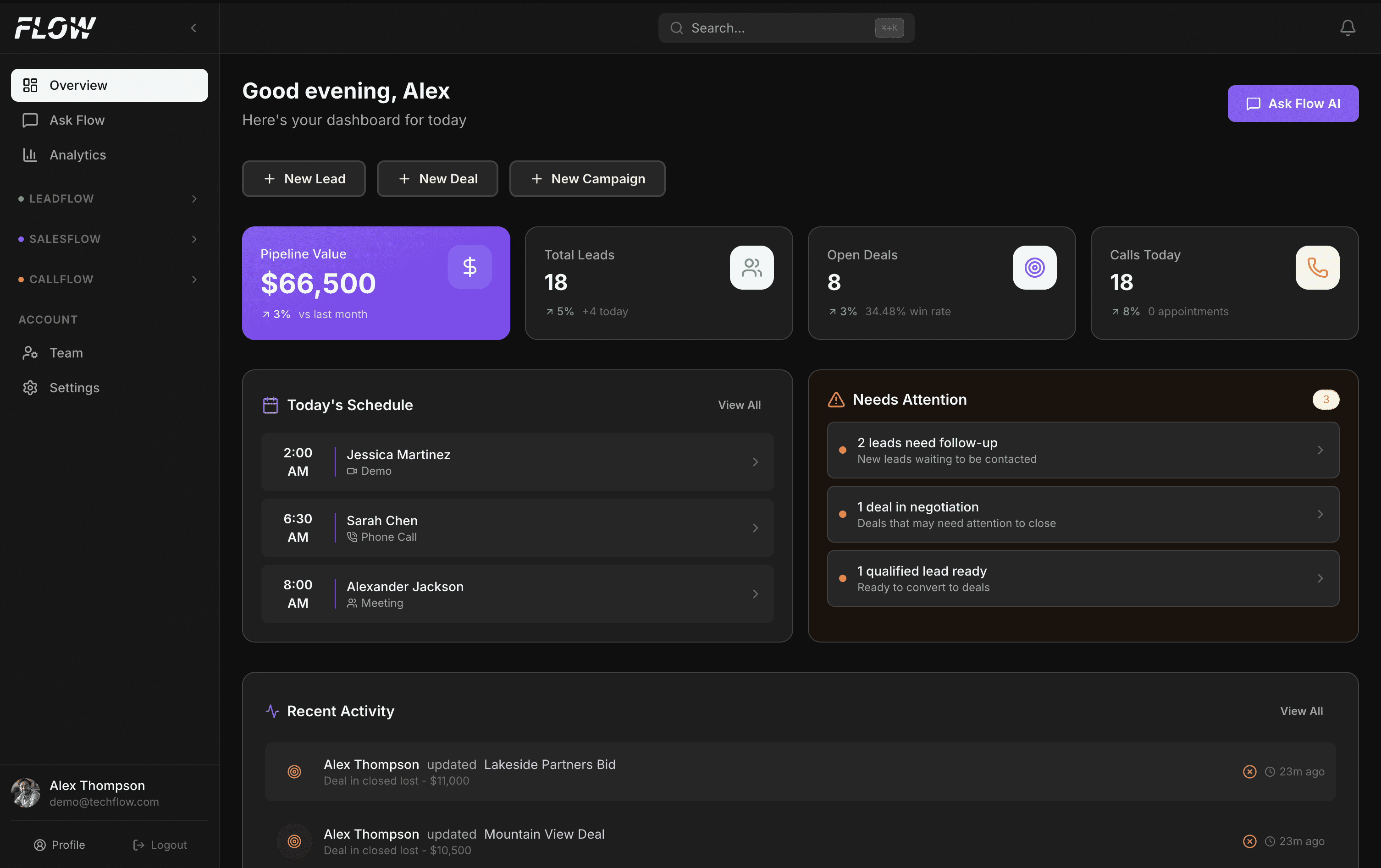This screenshot has width=1381, height=868.
Task: Open the Needs Attention warning icon
Action: pos(835,400)
